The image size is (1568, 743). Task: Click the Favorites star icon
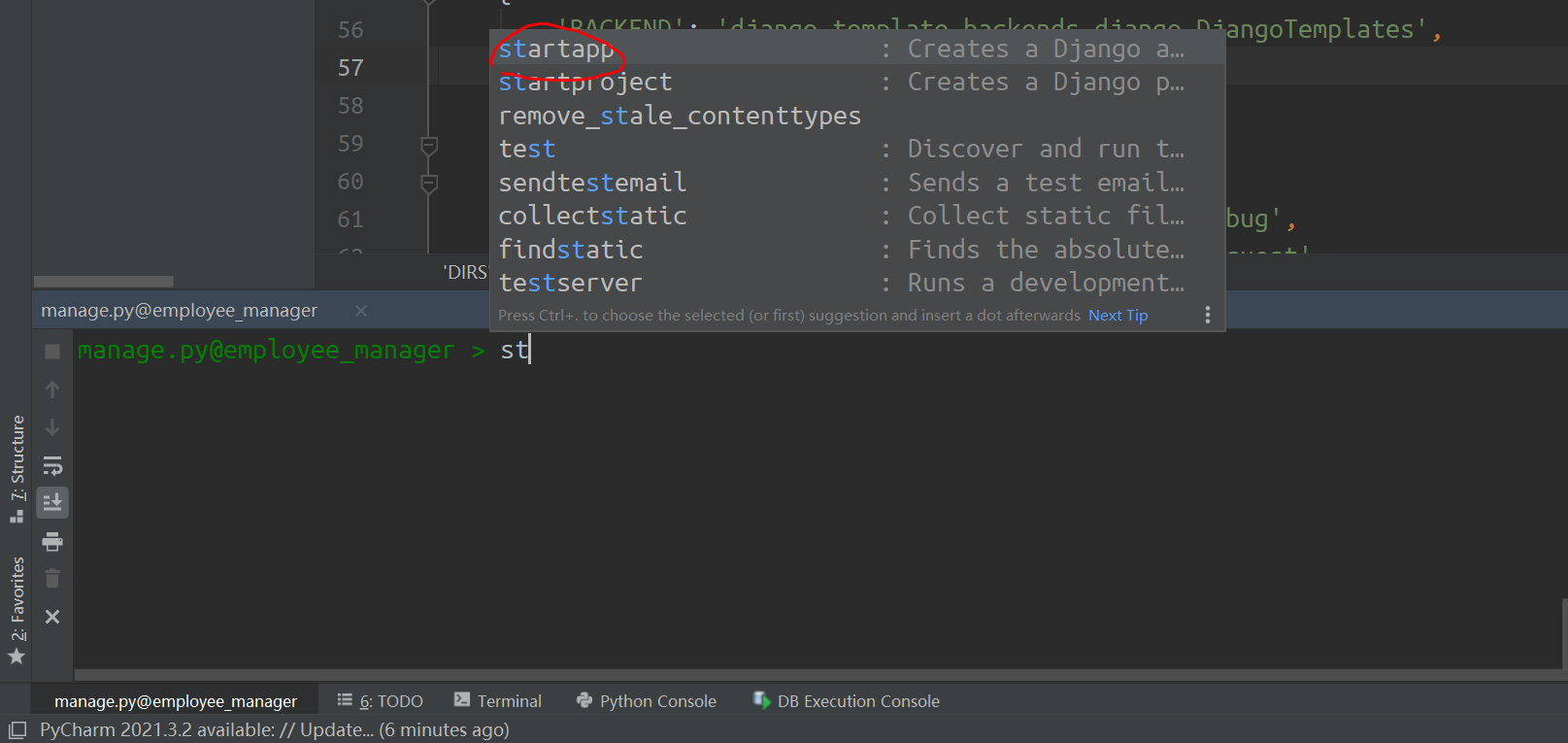pos(17,657)
